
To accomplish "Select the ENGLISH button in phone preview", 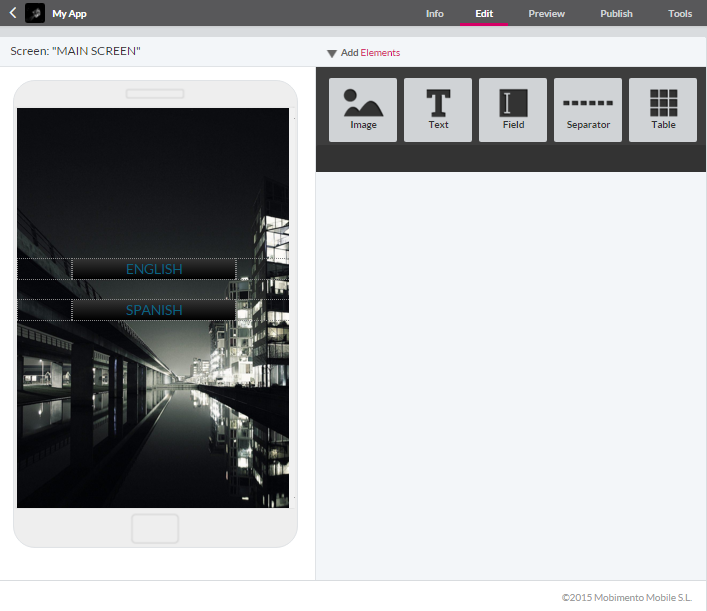I will 154,269.
